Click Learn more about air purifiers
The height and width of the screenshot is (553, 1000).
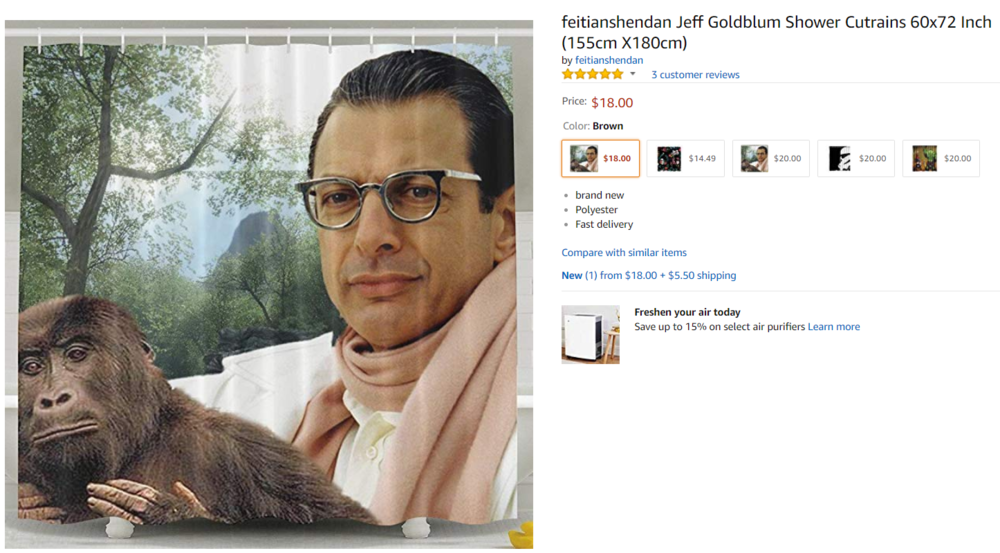[x=834, y=327]
